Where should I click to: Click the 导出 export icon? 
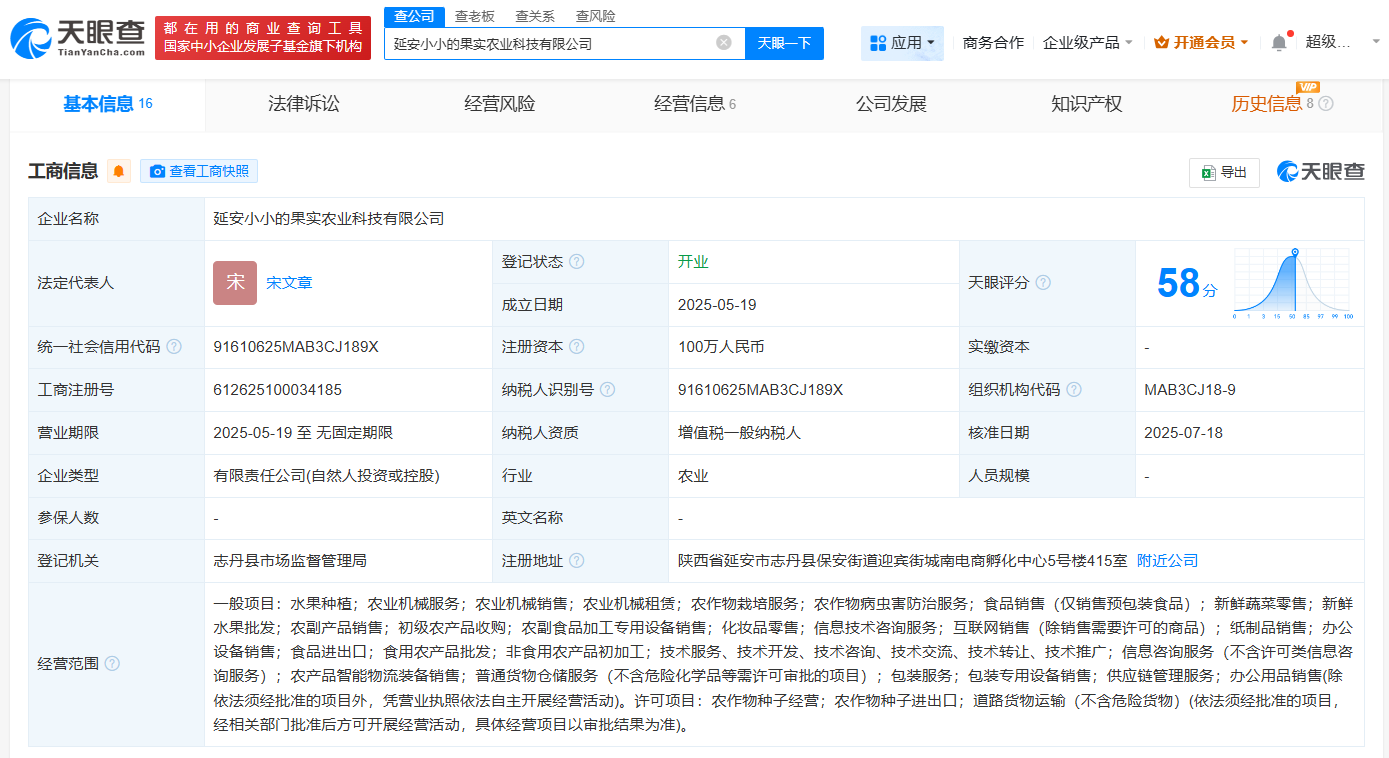(1207, 172)
